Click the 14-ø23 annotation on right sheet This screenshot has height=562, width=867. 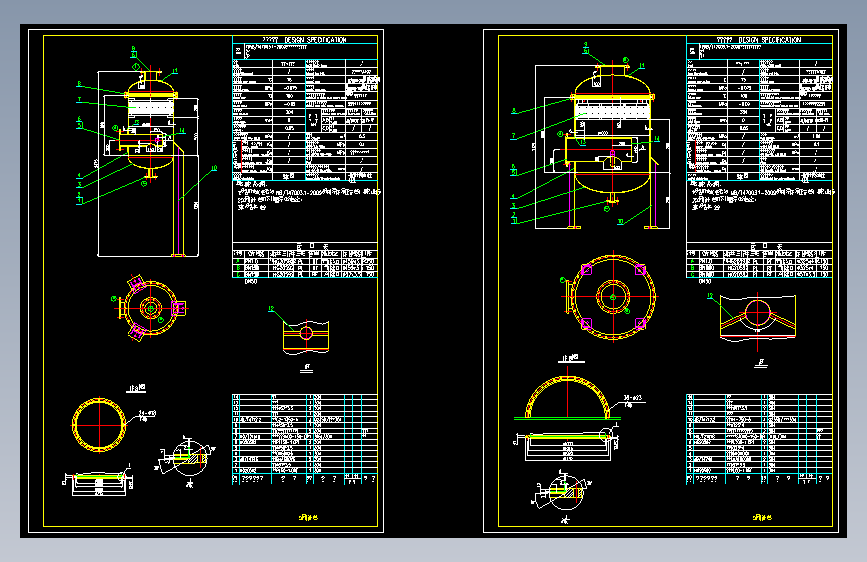click(x=633, y=398)
